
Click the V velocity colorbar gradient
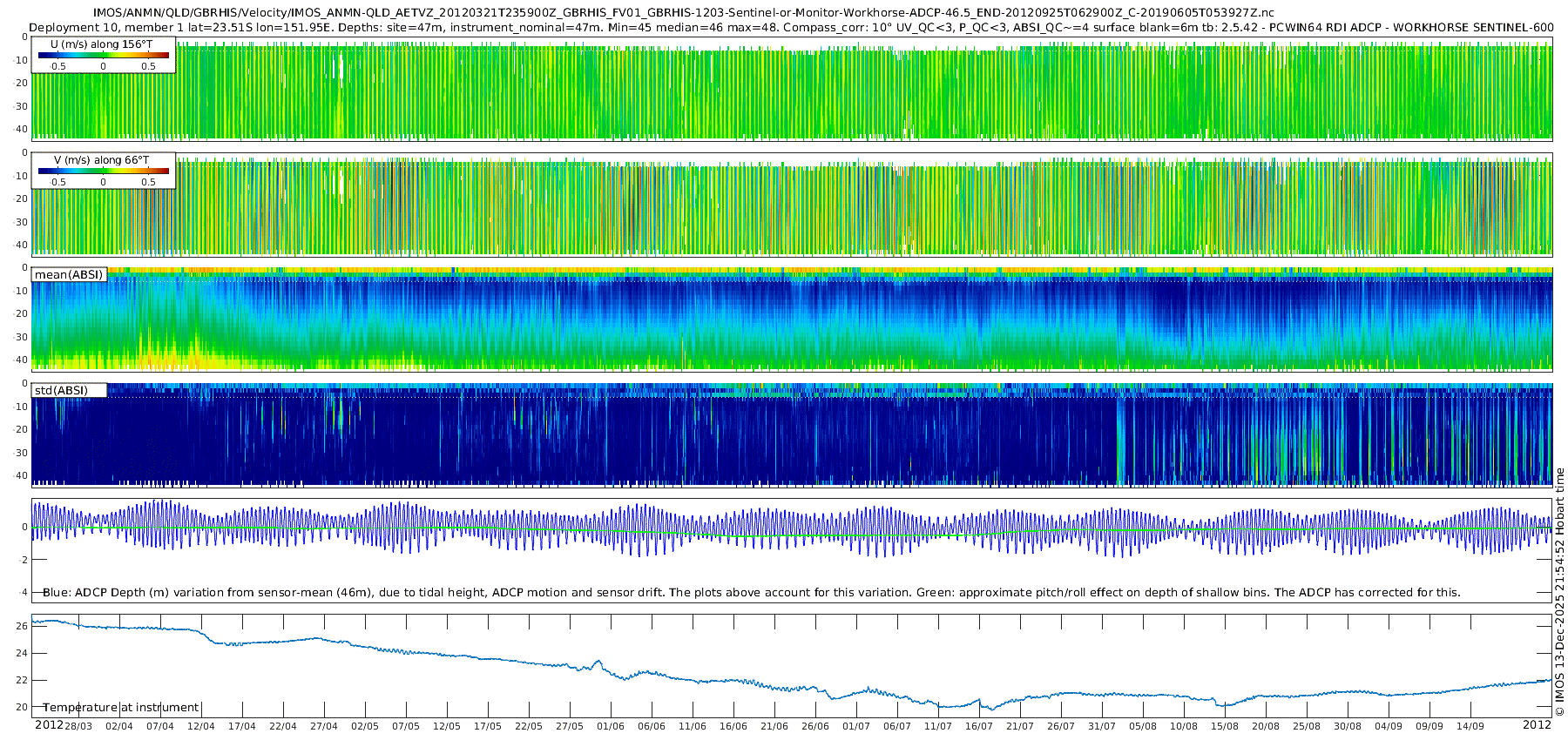point(104,172)
